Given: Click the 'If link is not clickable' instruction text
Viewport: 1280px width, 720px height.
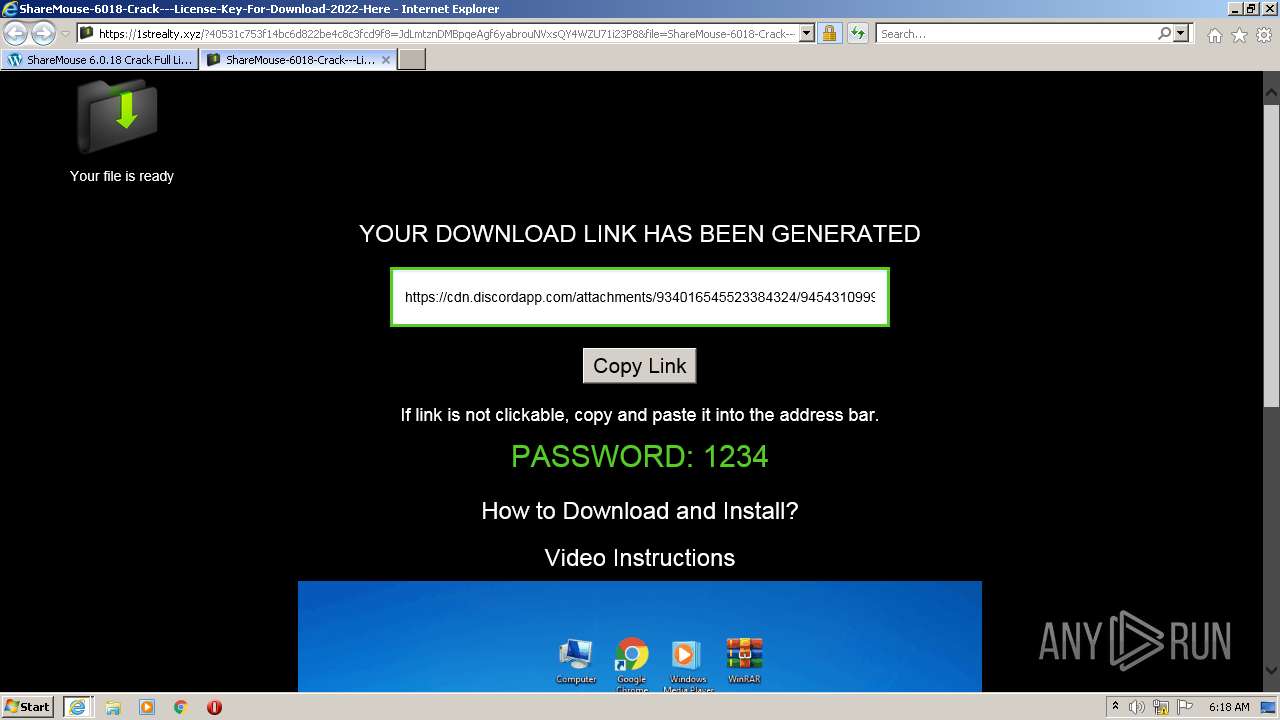Looking at the screenshot, I should point(640,415).
